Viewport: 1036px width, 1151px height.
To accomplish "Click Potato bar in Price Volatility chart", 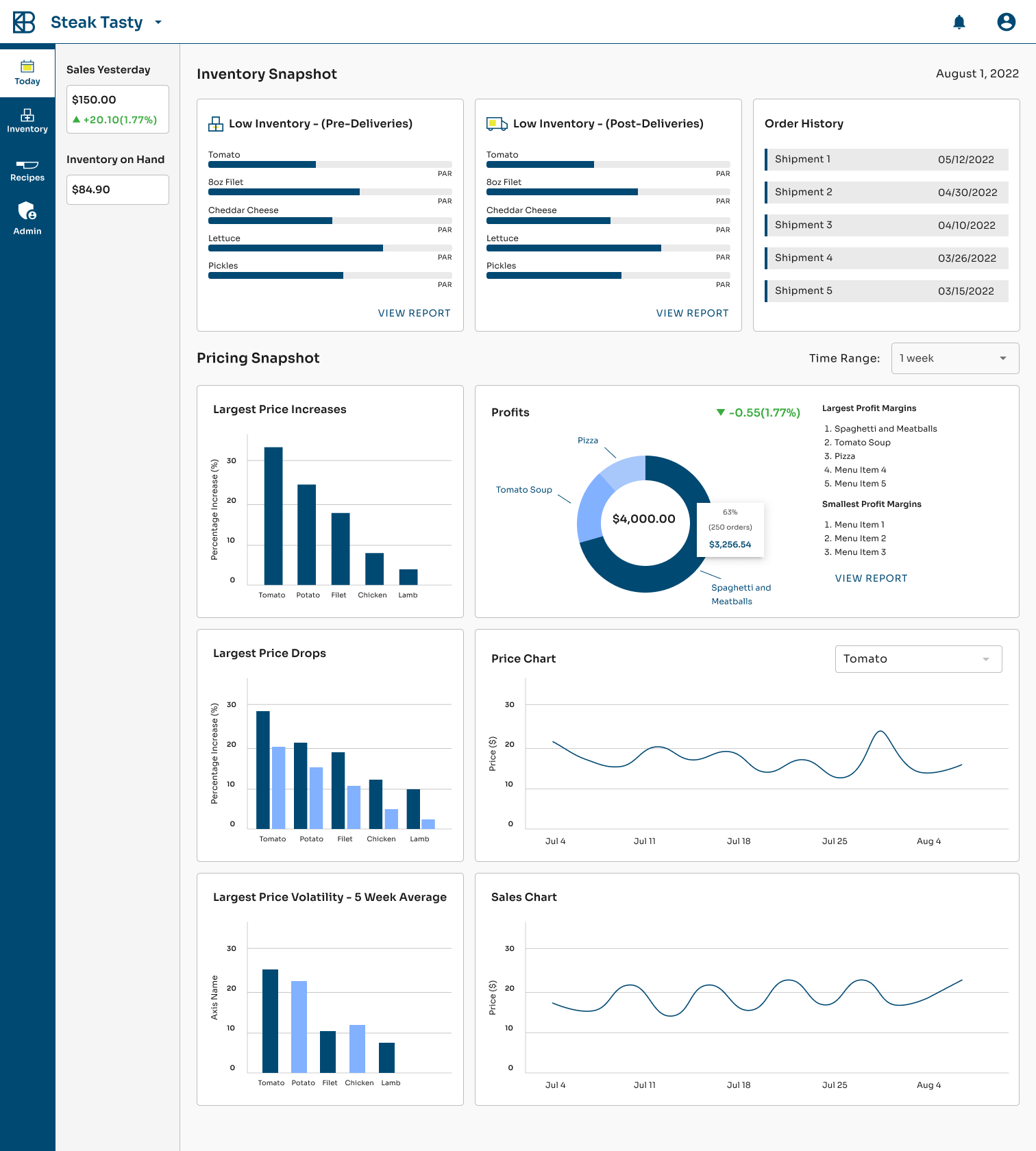I will (x=299, y=1026).
